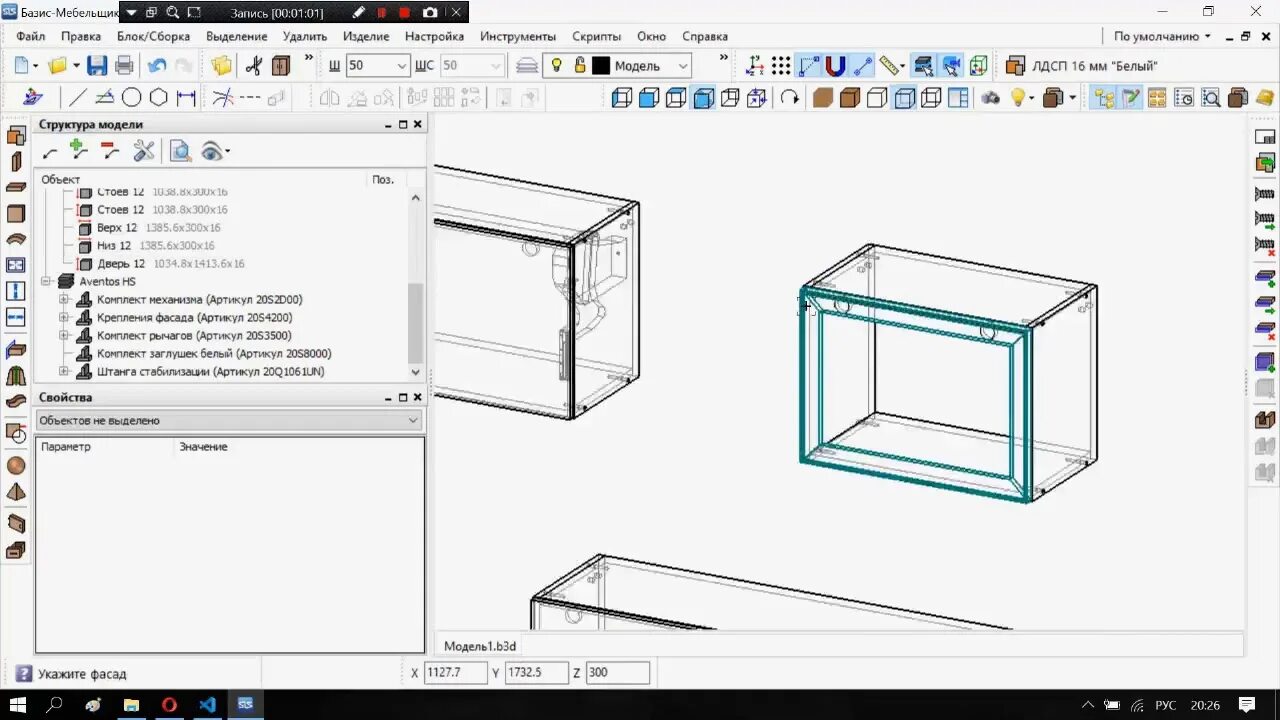Viewport: 1280px width, 720px height.
Task: Select the polygon drawing tool
Action: coord(158,98)
